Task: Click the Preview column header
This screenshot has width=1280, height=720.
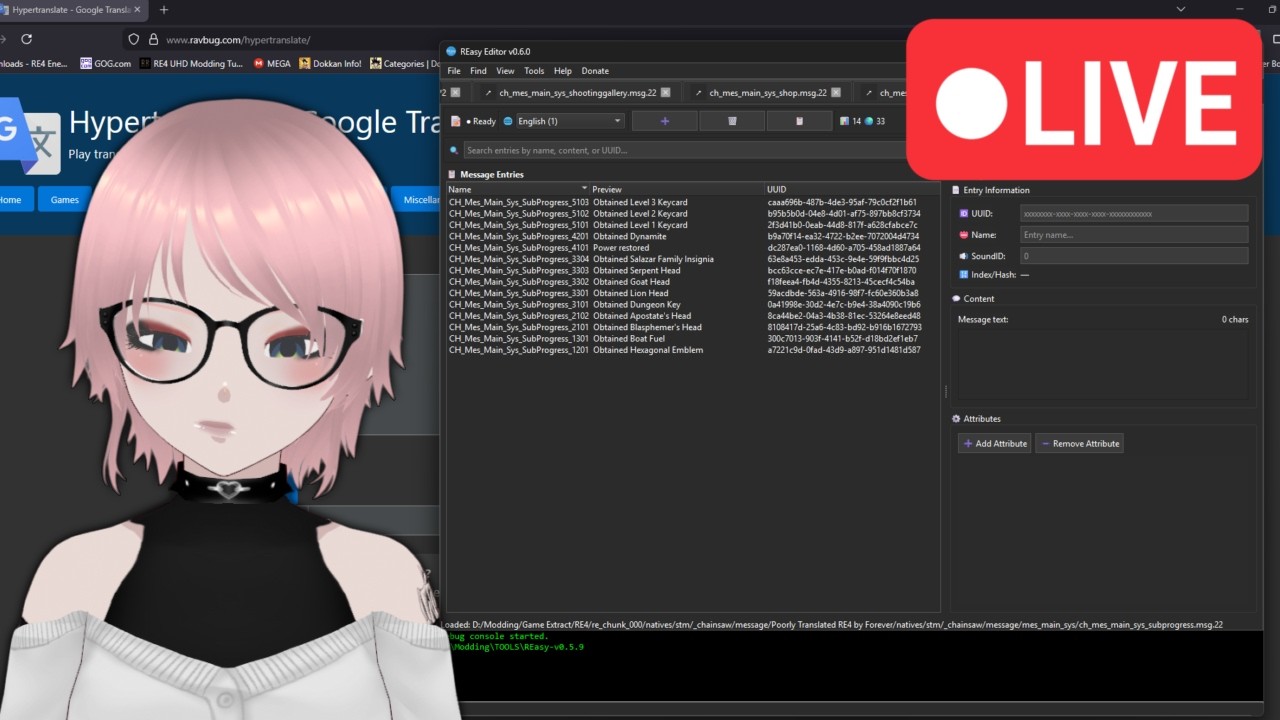Action: (678, 189)
